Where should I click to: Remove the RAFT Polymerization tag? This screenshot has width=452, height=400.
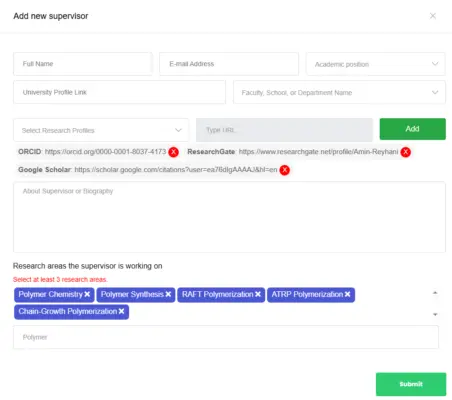[258, 294]
